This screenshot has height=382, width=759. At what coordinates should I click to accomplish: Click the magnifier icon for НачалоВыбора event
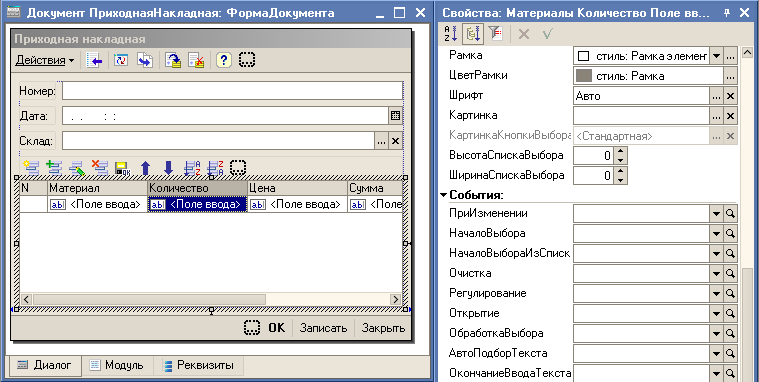730,233
